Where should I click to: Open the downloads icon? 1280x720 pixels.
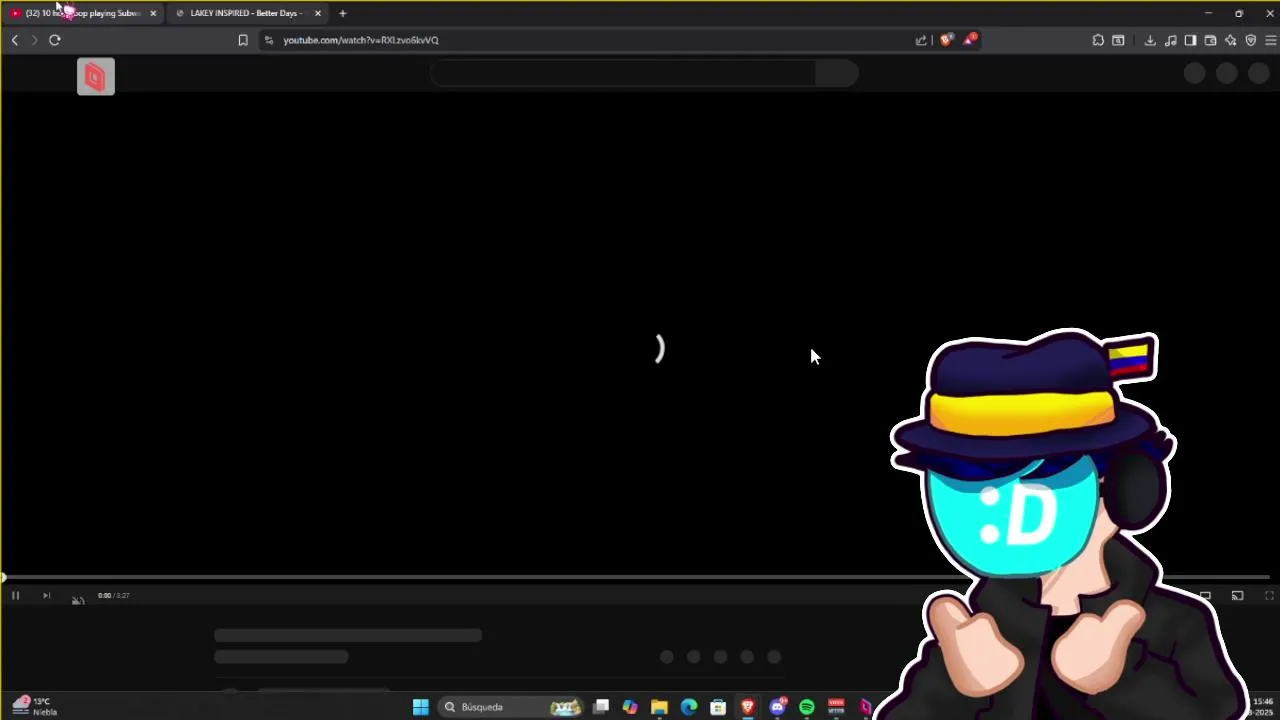1150,40
